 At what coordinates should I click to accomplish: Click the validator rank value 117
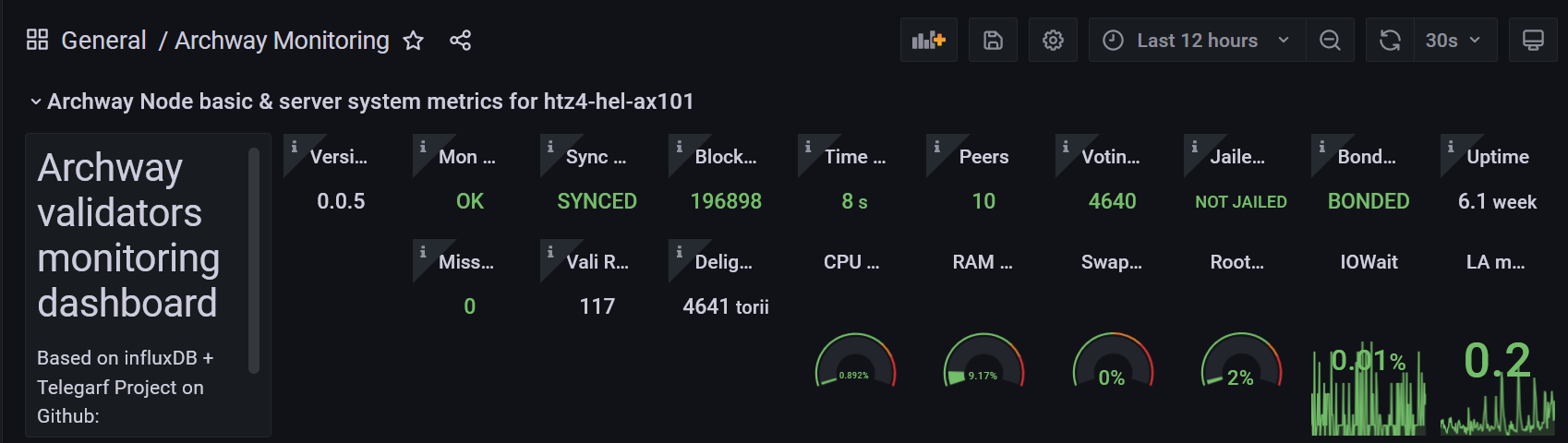[597, 306]
